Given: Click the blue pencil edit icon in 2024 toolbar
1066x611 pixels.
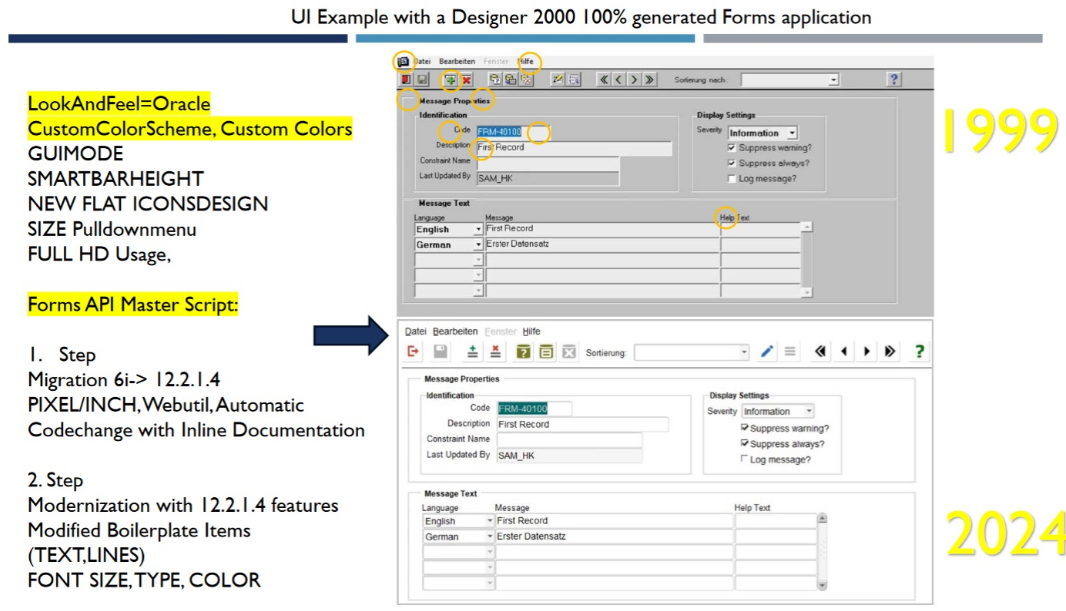Looking at the screenshot, I should click(767, 352).
